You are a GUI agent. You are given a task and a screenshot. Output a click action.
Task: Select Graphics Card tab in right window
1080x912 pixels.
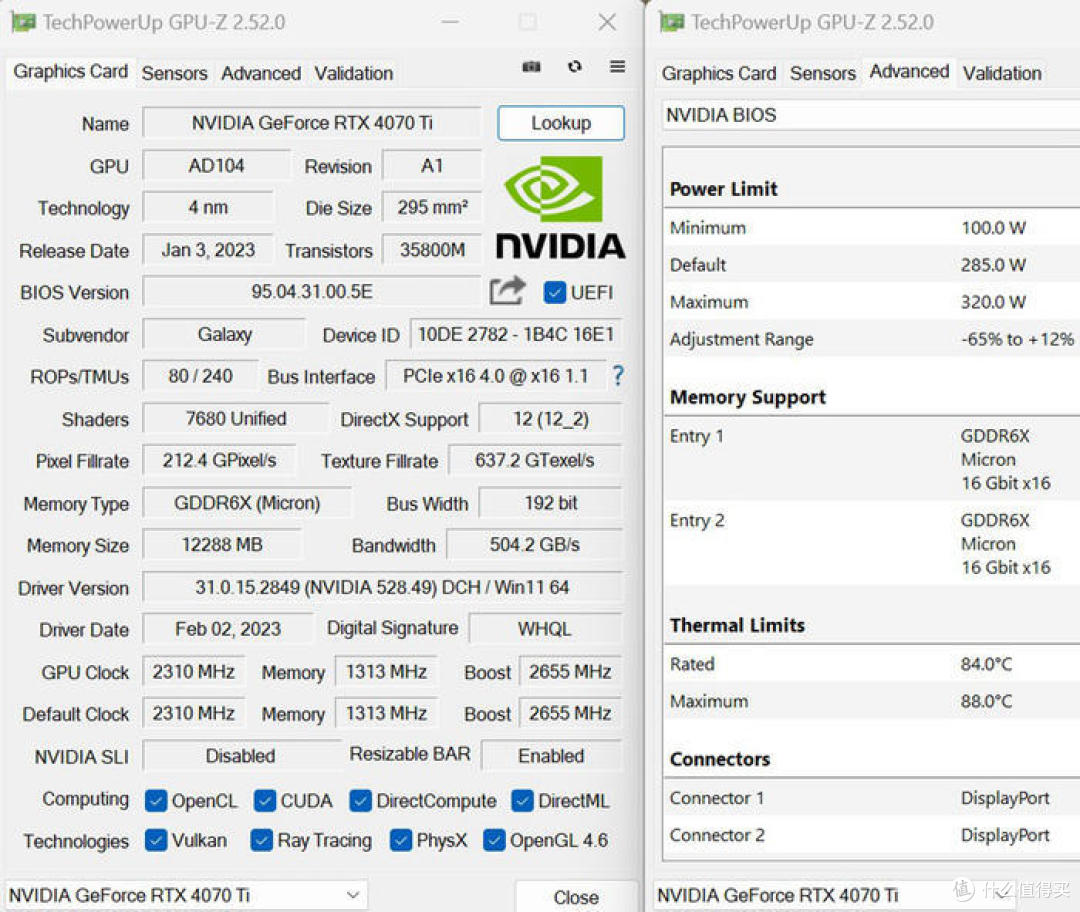pyautogui.click(x=719, y=73)
